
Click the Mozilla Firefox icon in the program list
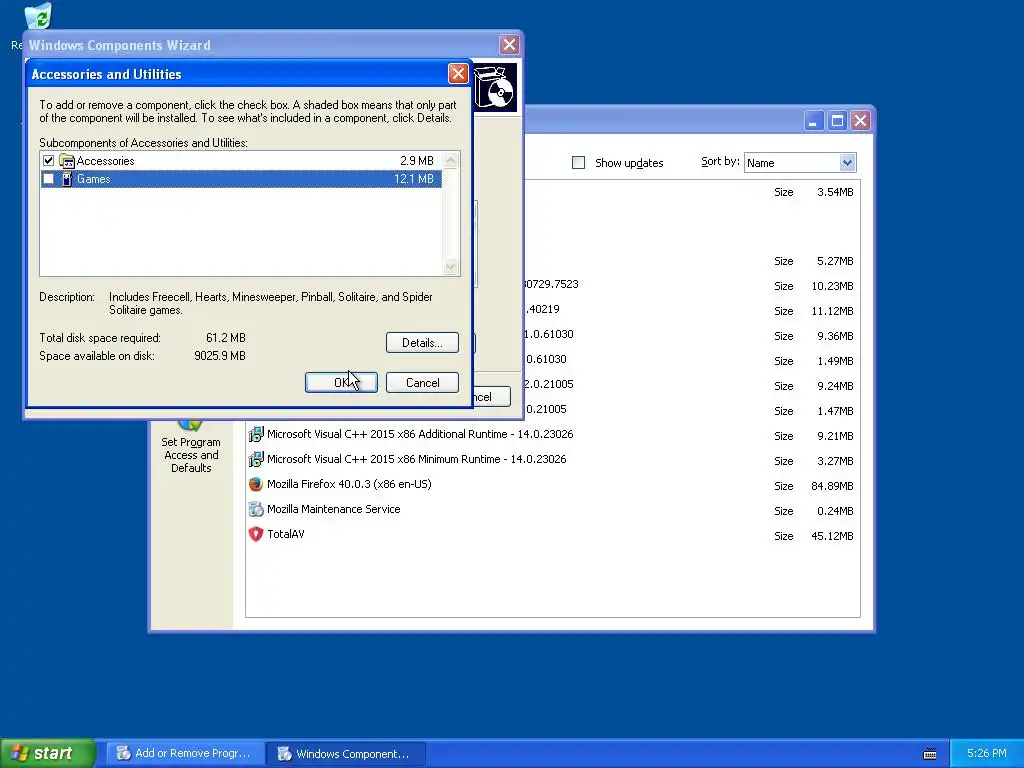click(255, 484)
